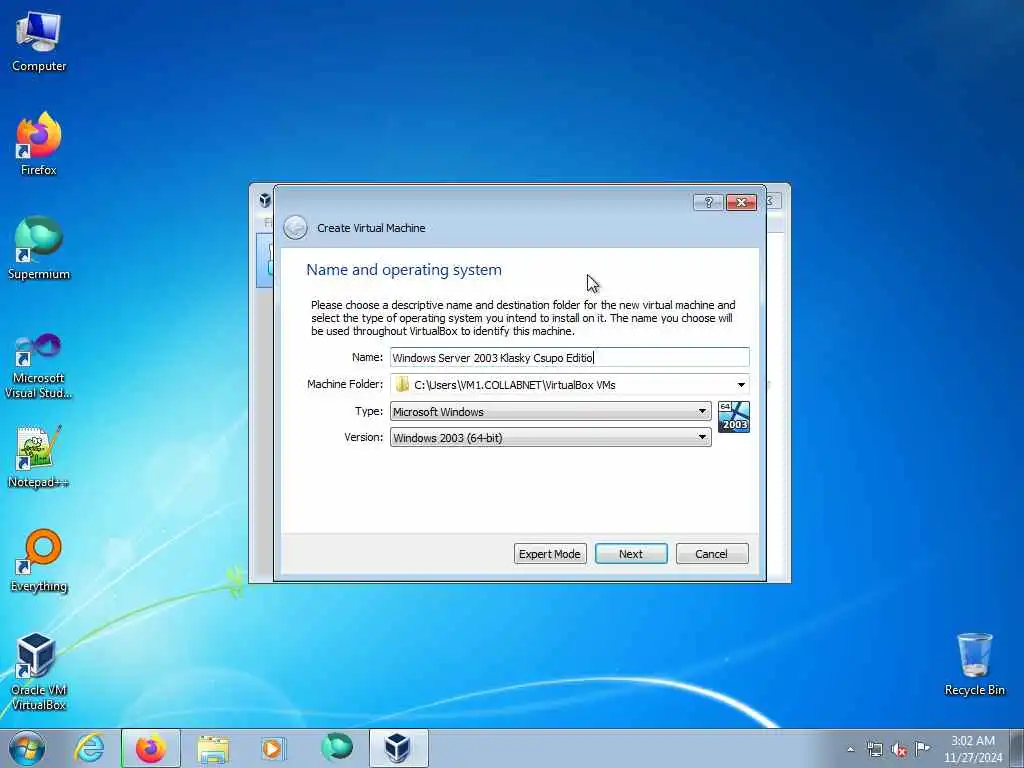Open the Windows Start menu orb
1024x768 pixels.
pos(27,748)
